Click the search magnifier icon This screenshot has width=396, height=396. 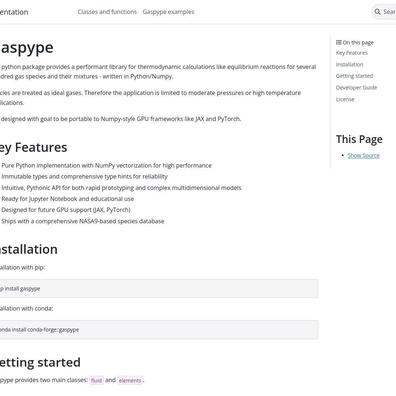coord(377,12)
